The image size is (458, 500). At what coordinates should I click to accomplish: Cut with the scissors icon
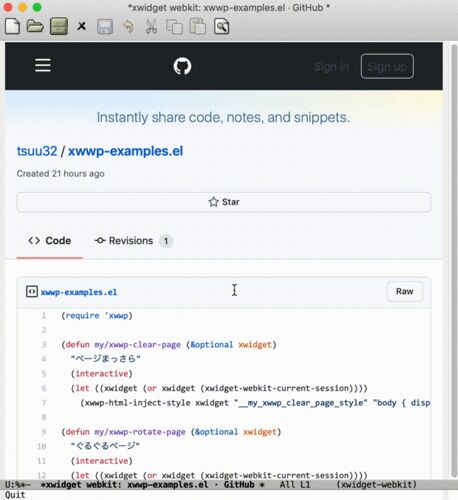151,26
